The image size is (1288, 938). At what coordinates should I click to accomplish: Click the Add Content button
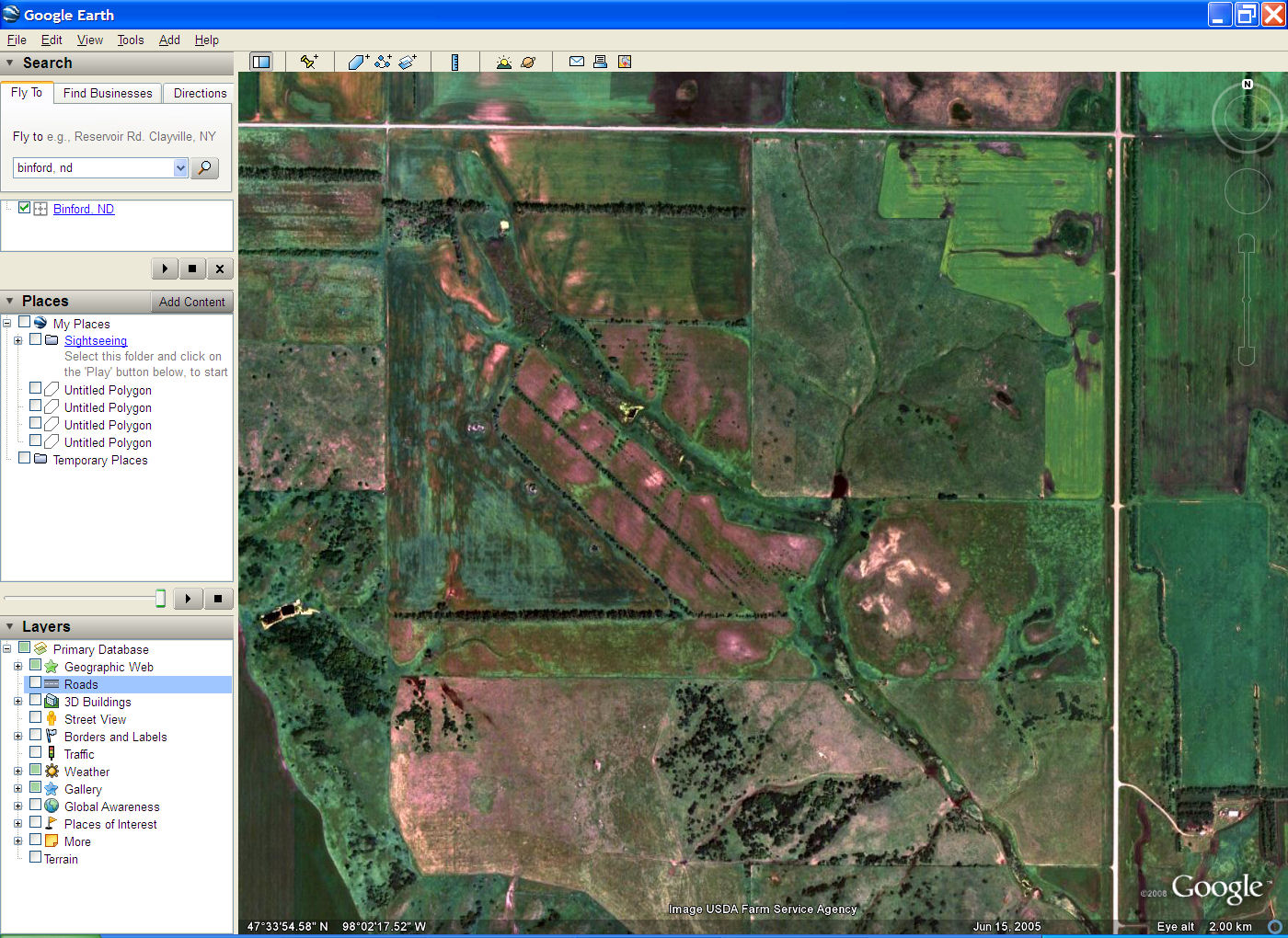(x=191, y=302)
